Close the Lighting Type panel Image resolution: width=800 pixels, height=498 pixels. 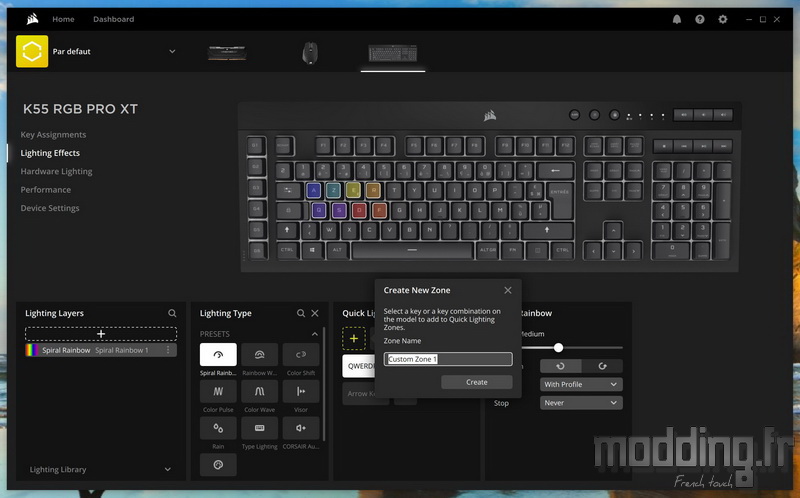pos(315,313)
